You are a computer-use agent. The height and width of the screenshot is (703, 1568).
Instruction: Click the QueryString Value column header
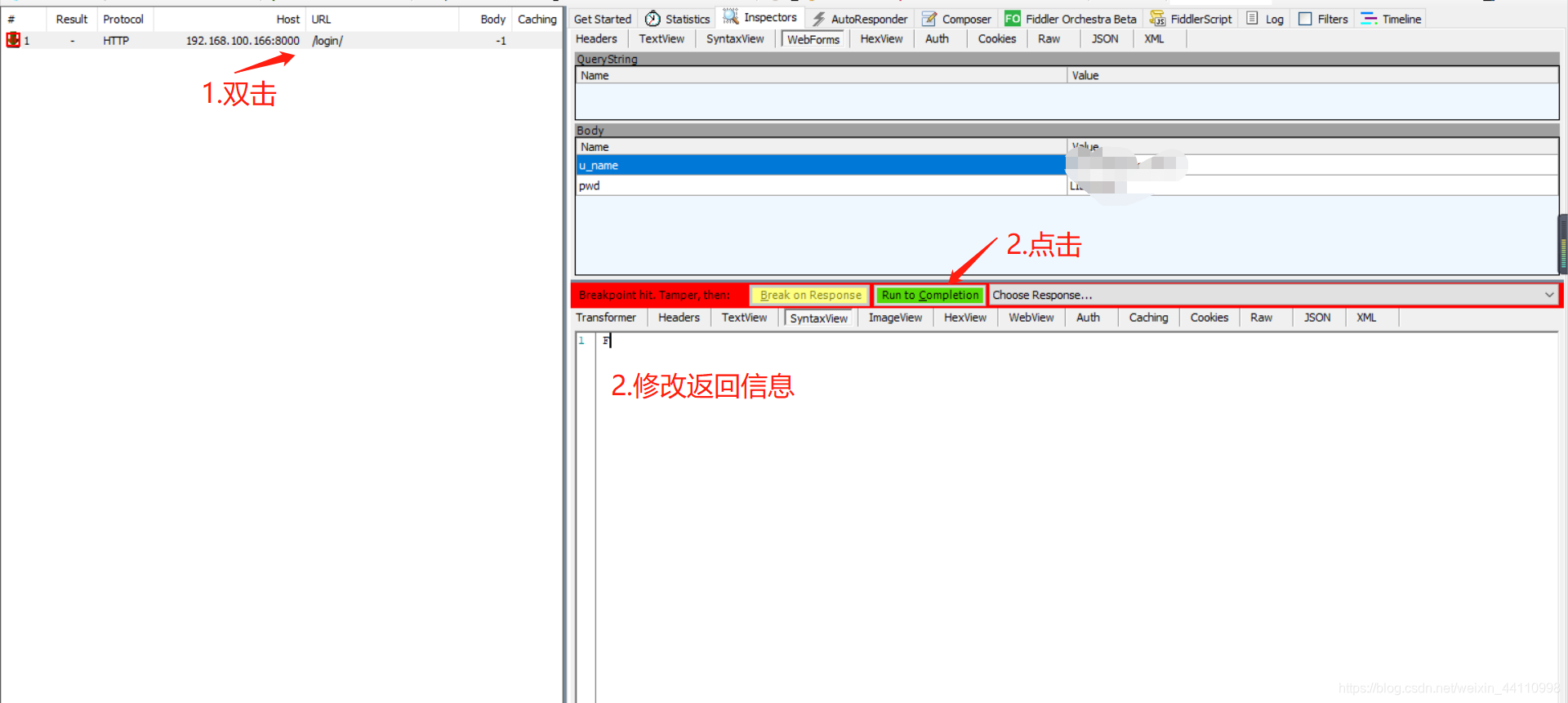coord(1312,75)
